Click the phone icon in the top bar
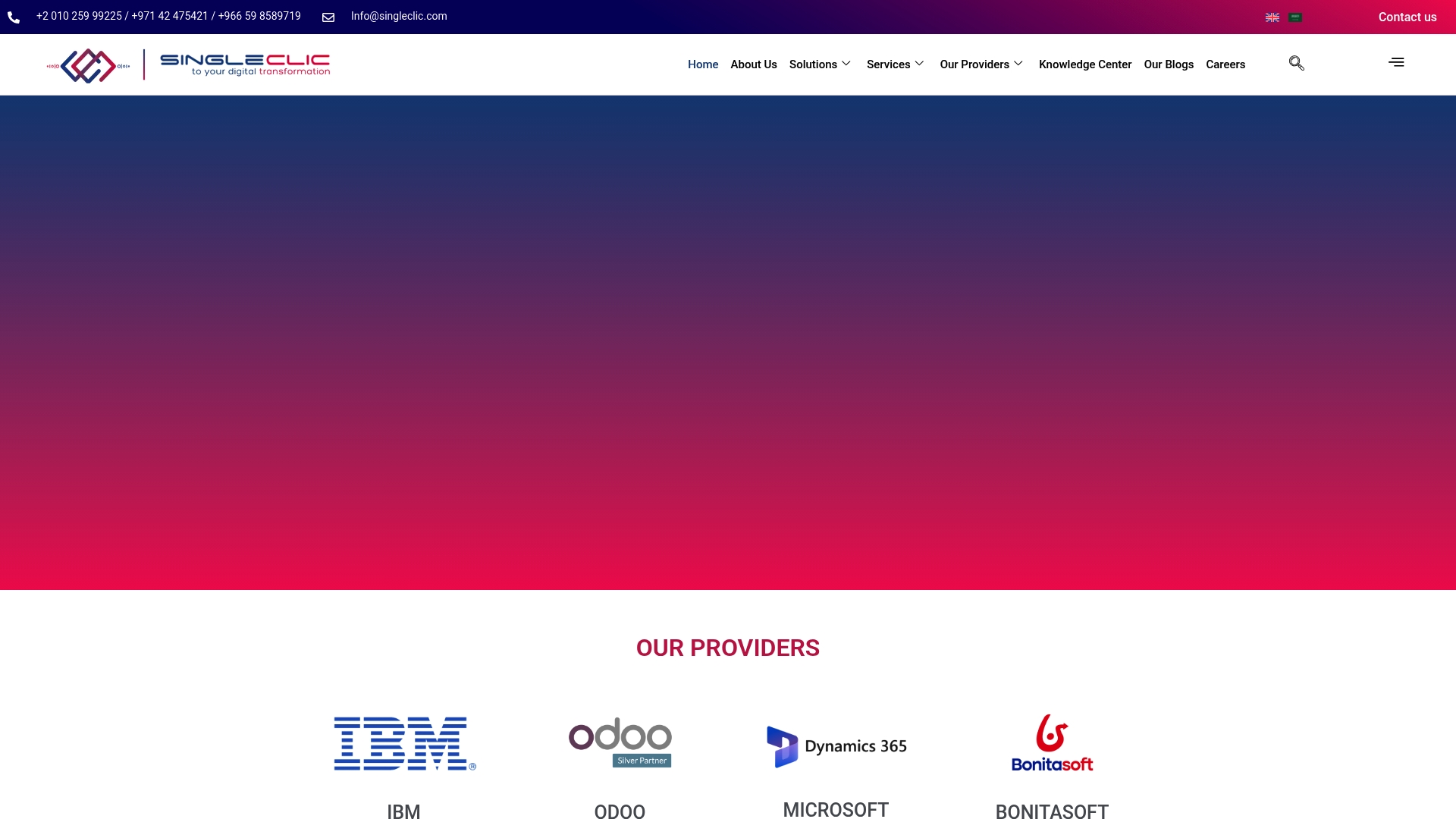 point(14,17)
